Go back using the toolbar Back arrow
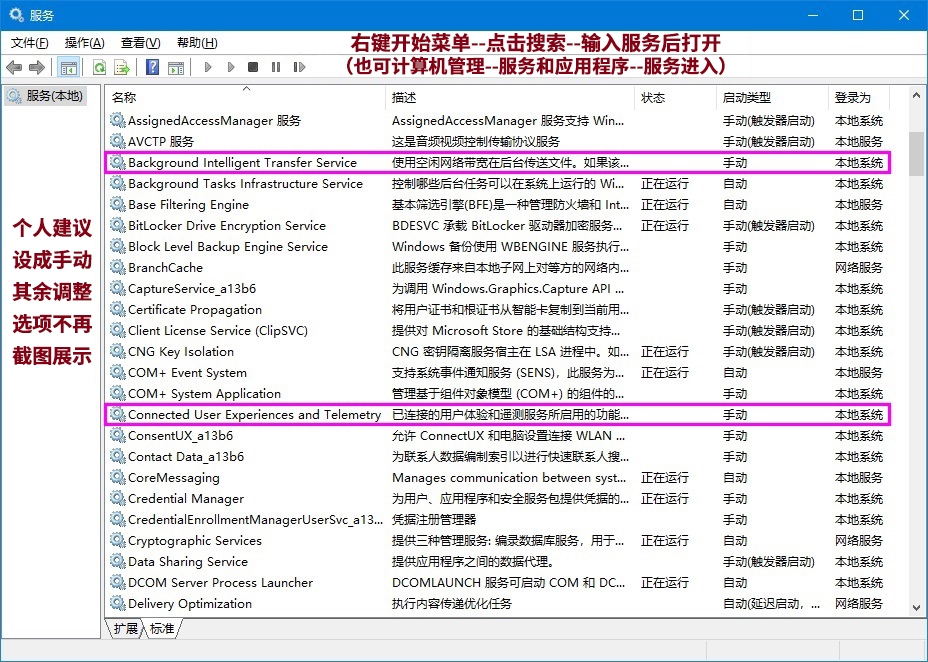 click(x=14, y=67)
